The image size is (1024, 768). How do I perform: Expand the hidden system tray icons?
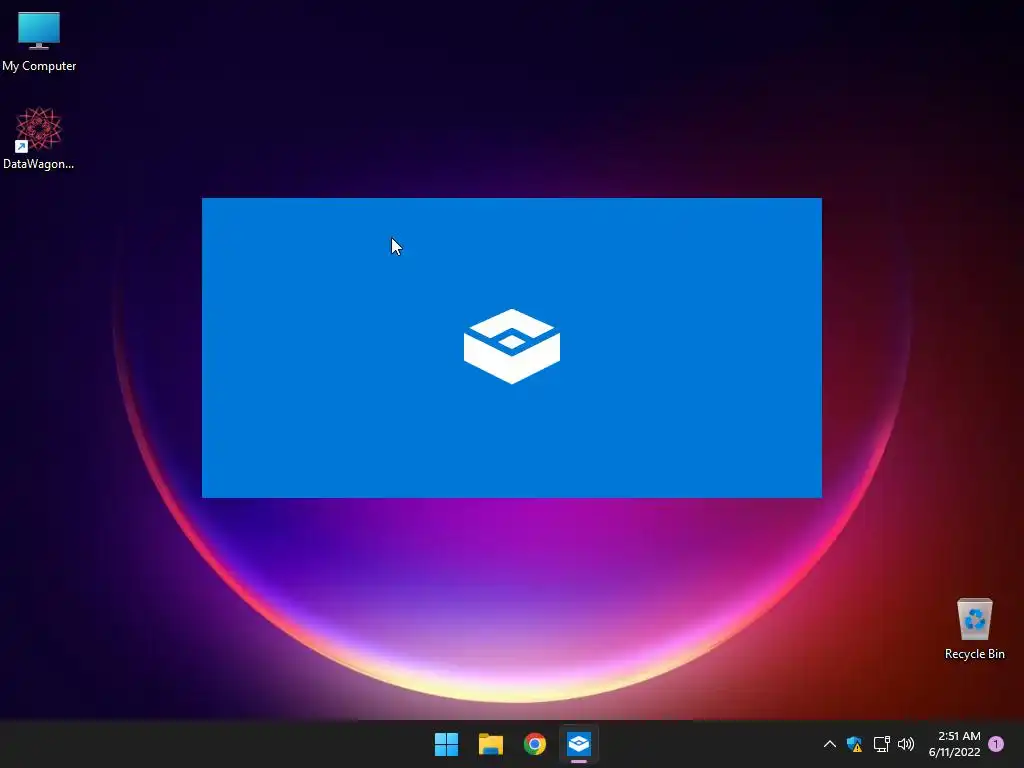coord(829,744)
